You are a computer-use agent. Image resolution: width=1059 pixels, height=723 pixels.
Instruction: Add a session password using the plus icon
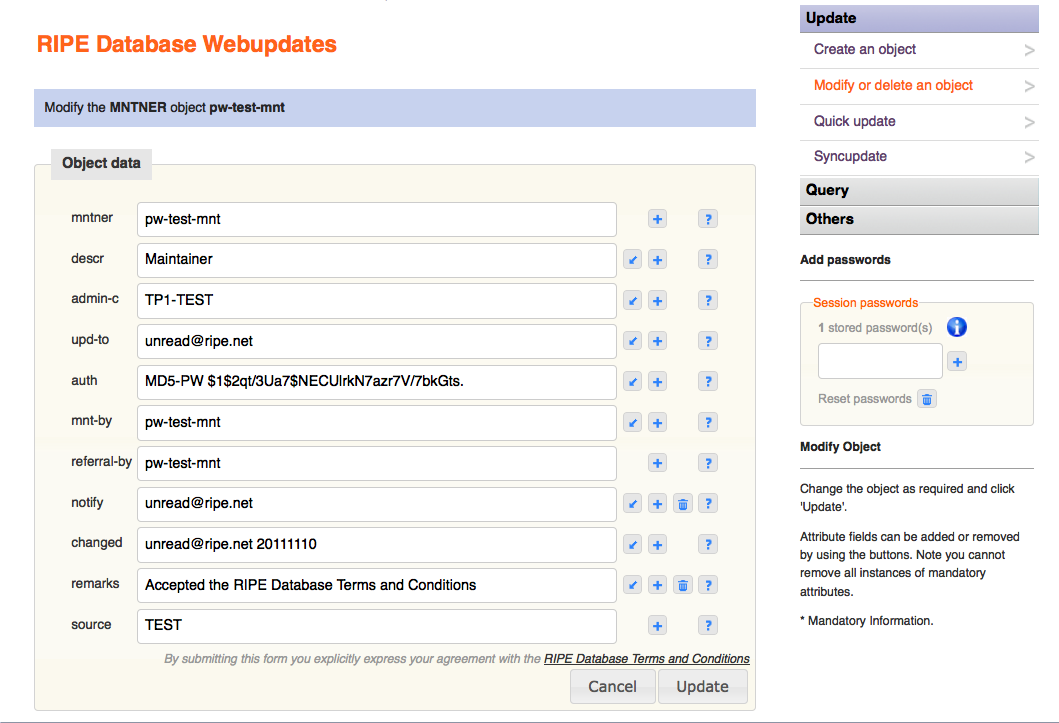click(957, 361)
